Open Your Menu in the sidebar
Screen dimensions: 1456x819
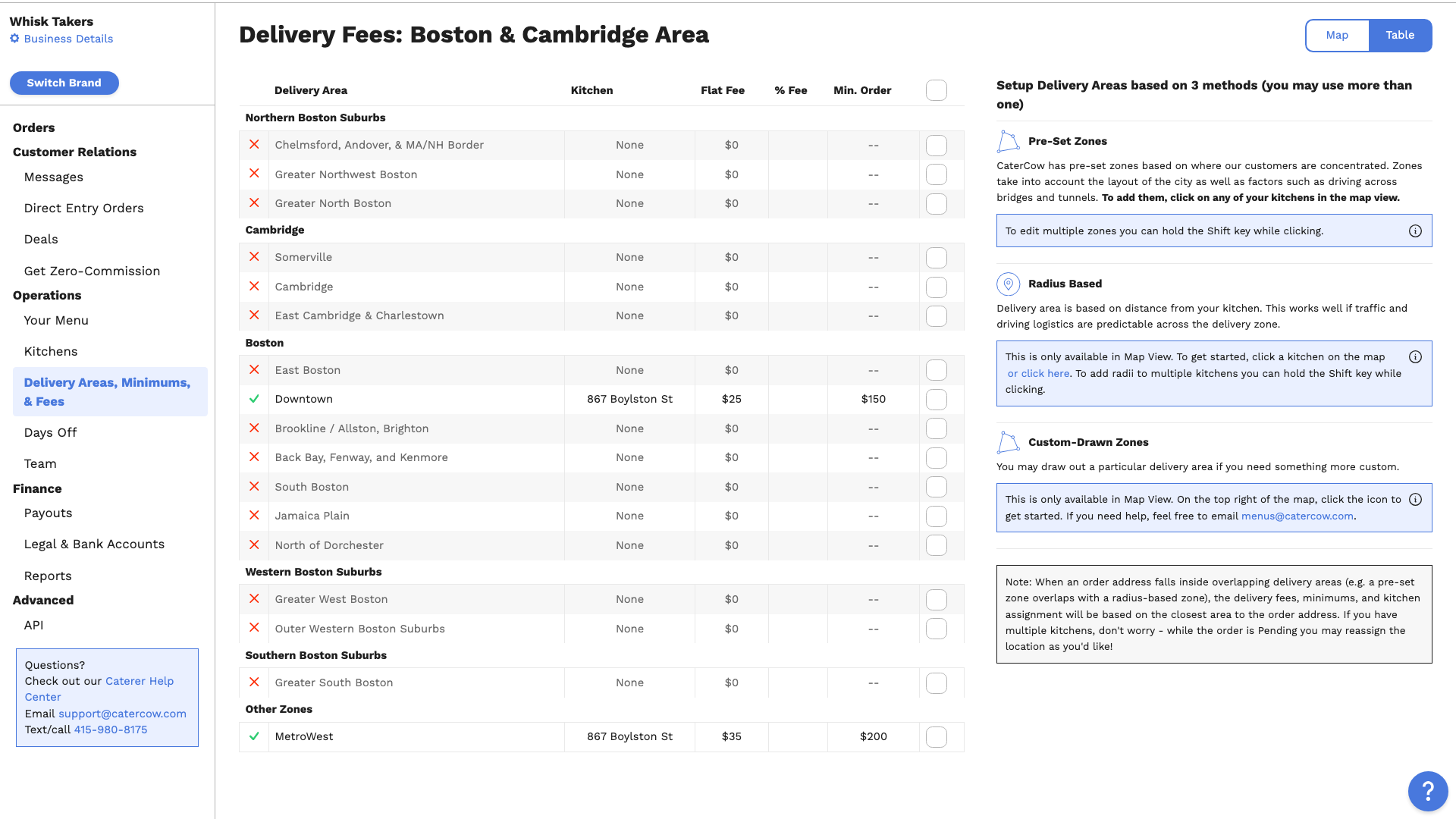click(x=56, y=321)
